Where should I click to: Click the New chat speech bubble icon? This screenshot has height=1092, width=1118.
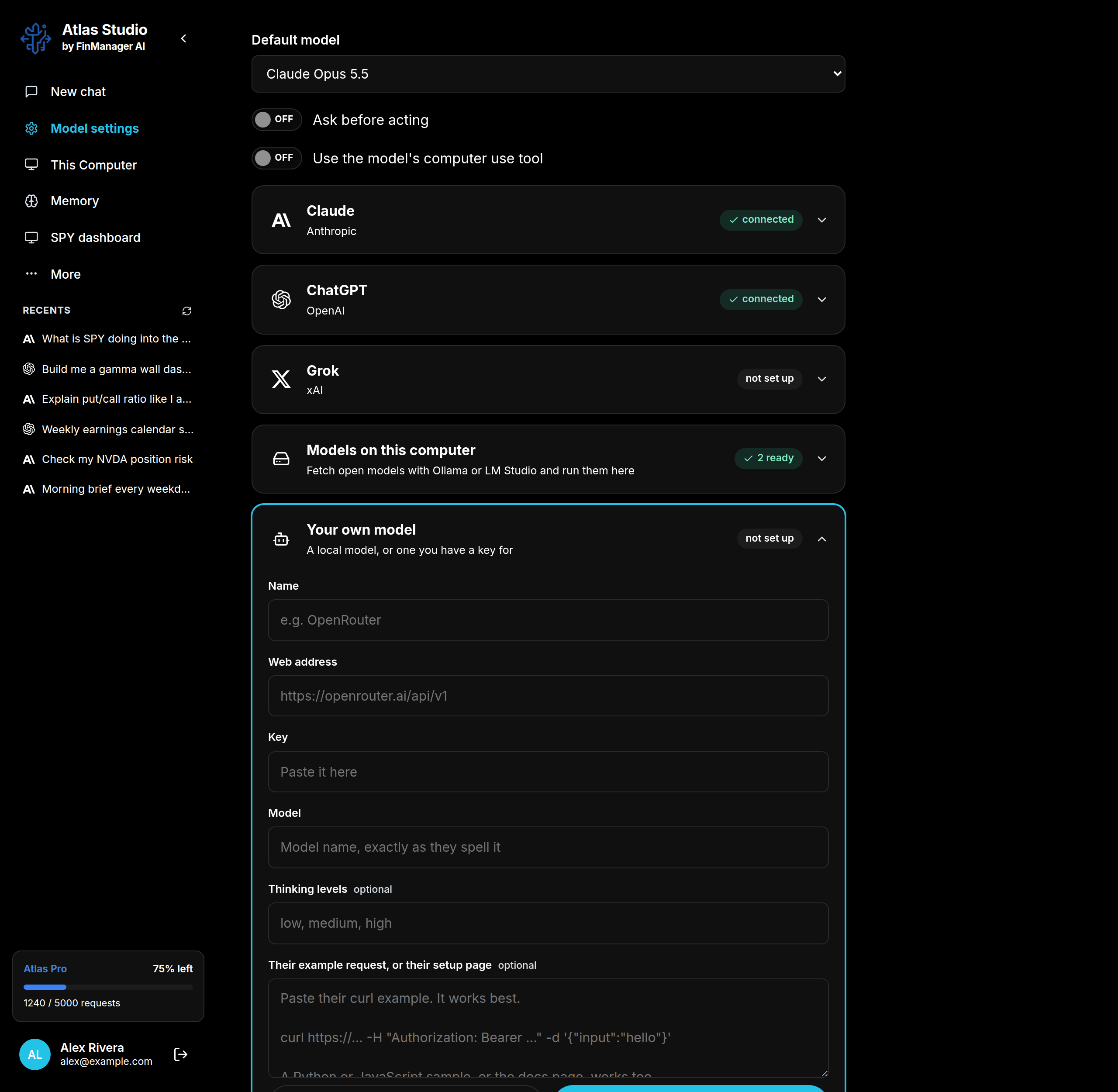[31, 92]
